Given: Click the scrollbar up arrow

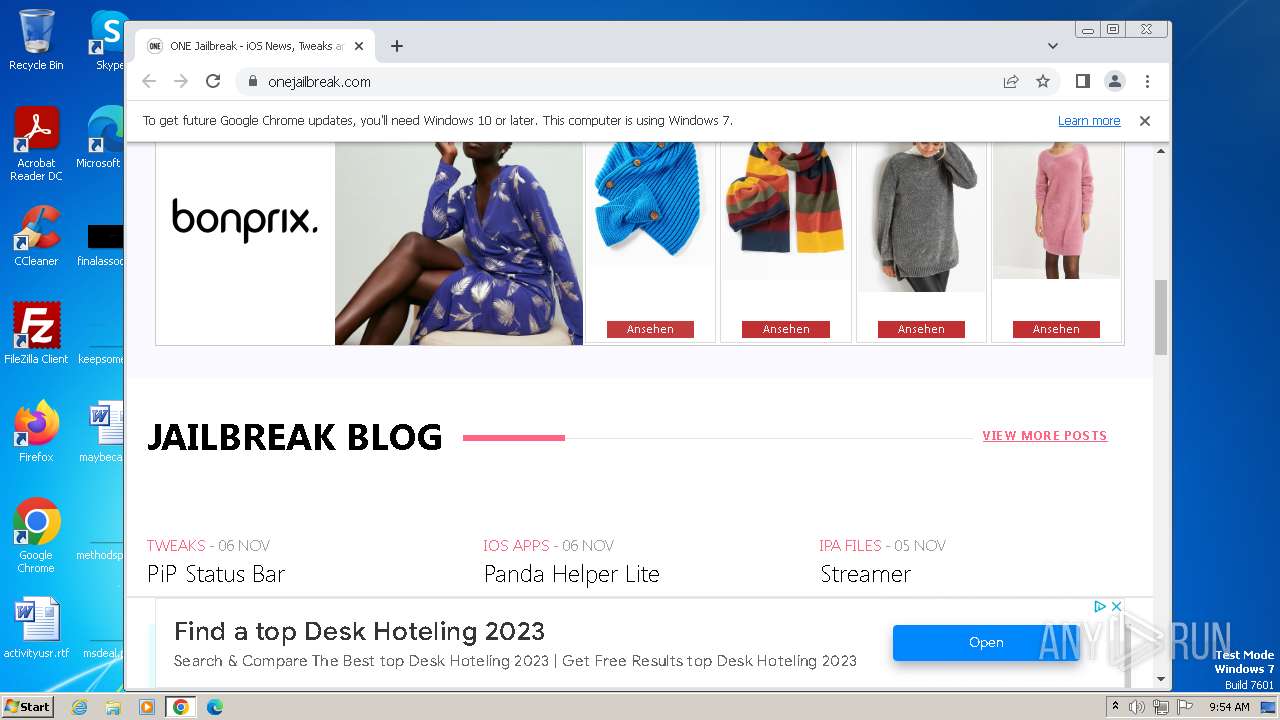Looking at the screenshot, I should [x=1161, y=151].
